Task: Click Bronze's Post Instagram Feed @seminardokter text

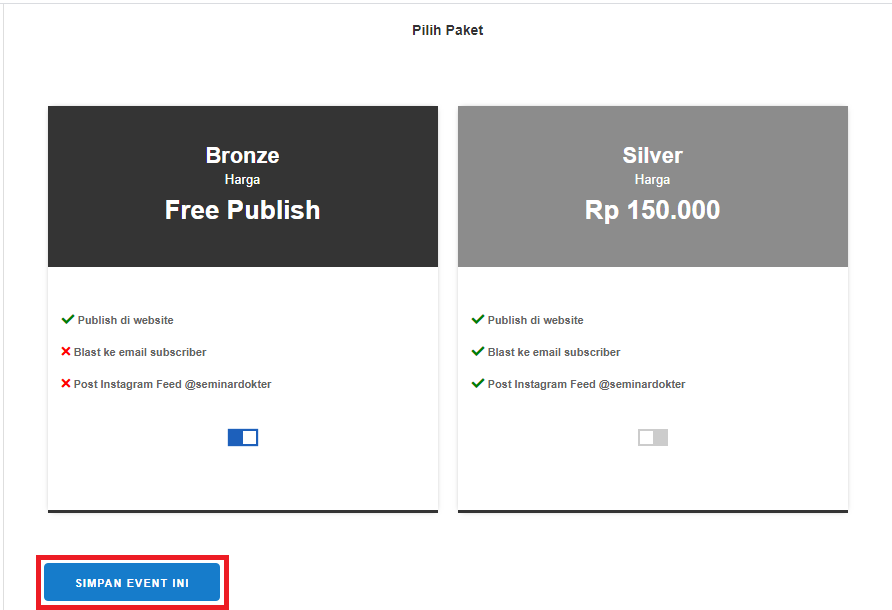Action: 172,384
